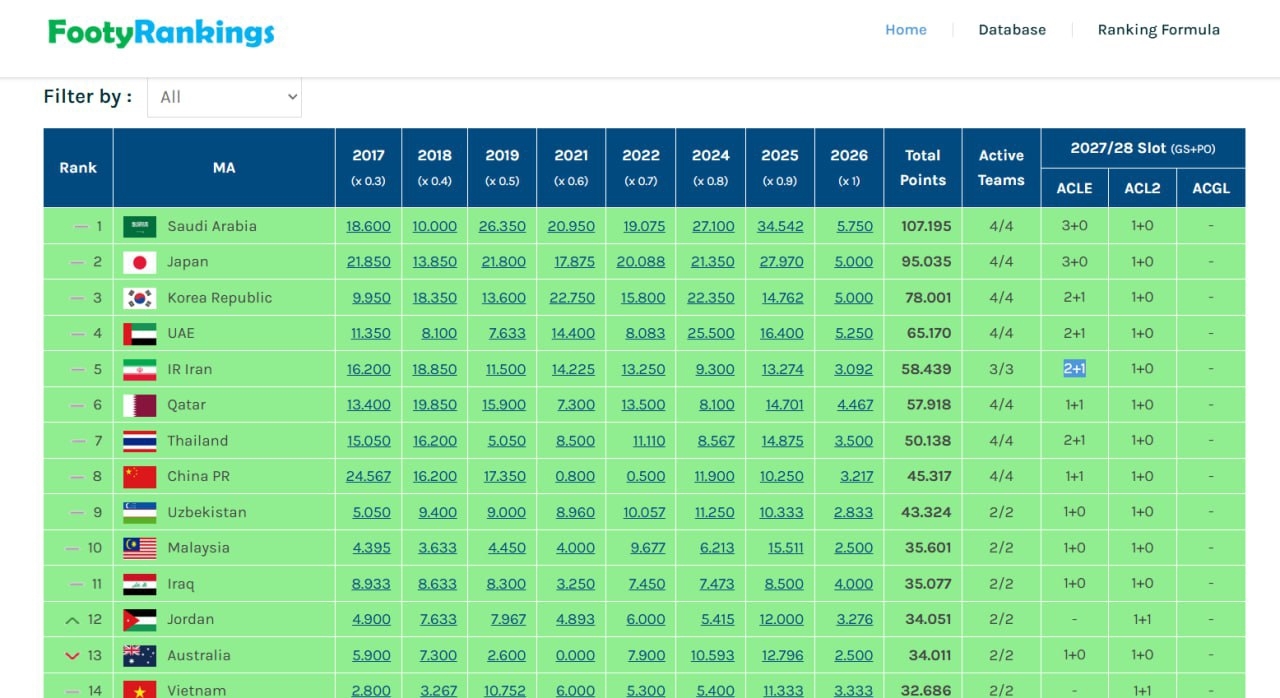Screen dimensions: 1280x698
Task: Open the Filter by dropdown
Action: (224, 97)
